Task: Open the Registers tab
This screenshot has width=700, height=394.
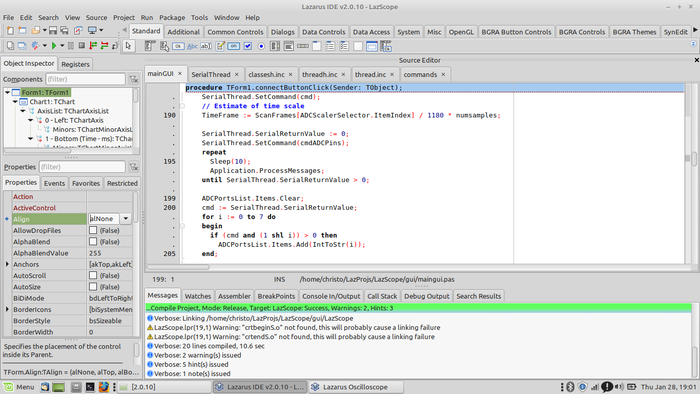Action: click(75, 64)
